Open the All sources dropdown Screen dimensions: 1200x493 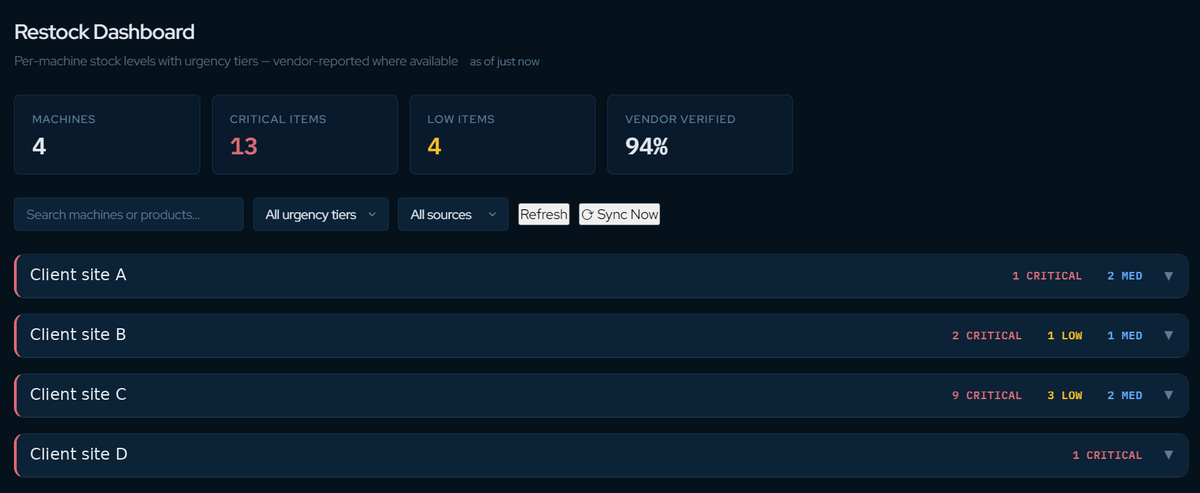pos(453,214)
